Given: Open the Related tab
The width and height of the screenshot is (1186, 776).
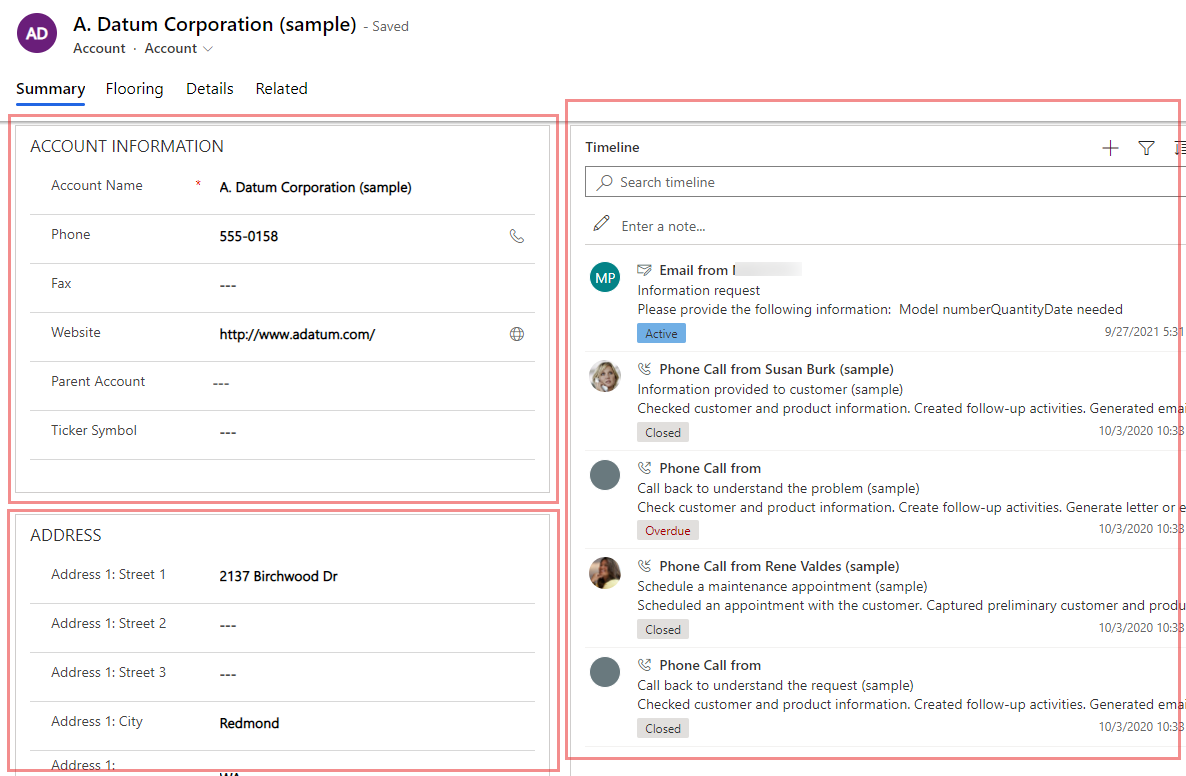Looking at the screenshot, I should point(281,88).
